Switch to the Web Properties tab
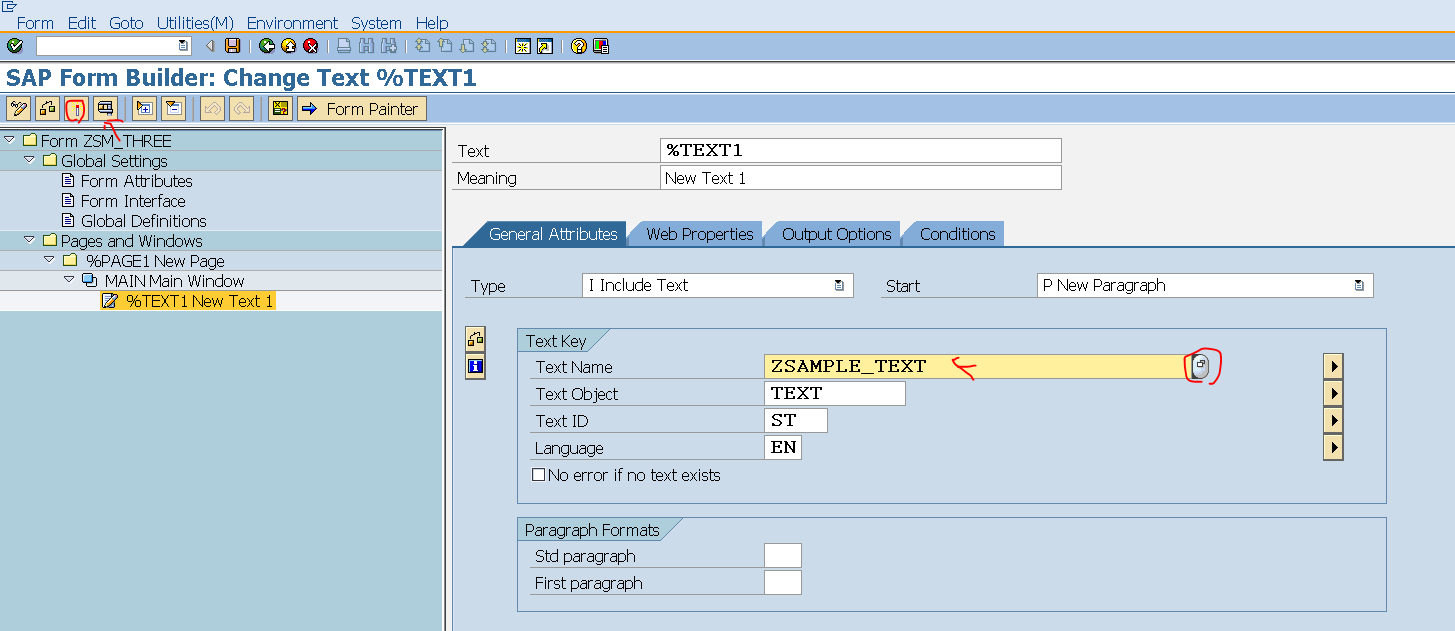Viewport: 1455px width, 631px height. tap(699, 234)
